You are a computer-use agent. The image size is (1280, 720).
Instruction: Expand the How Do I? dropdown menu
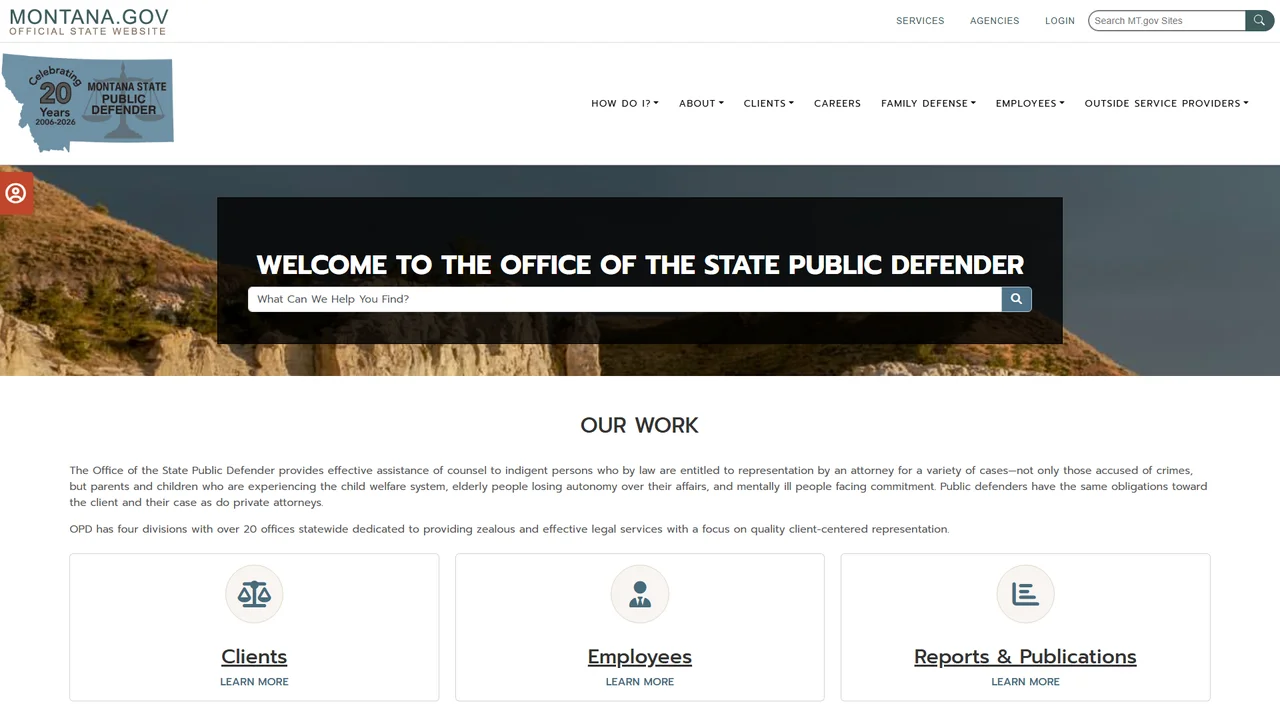point(625,103)
